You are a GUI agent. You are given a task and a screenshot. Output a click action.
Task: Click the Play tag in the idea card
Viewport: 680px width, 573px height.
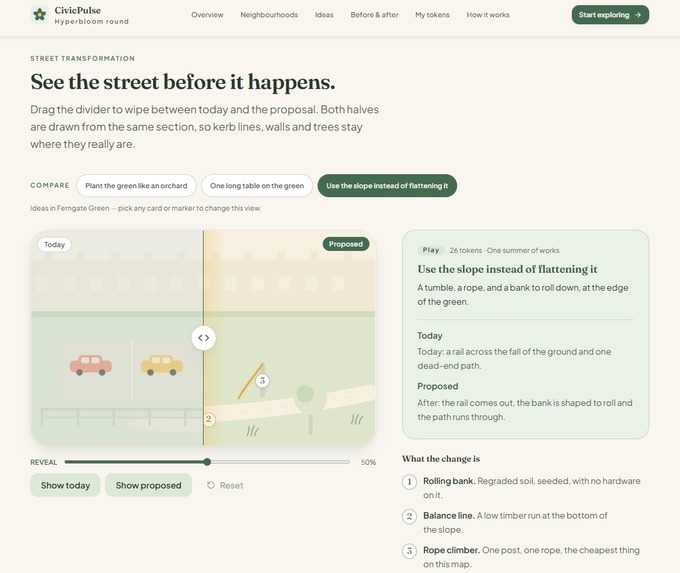click(431, 250)
